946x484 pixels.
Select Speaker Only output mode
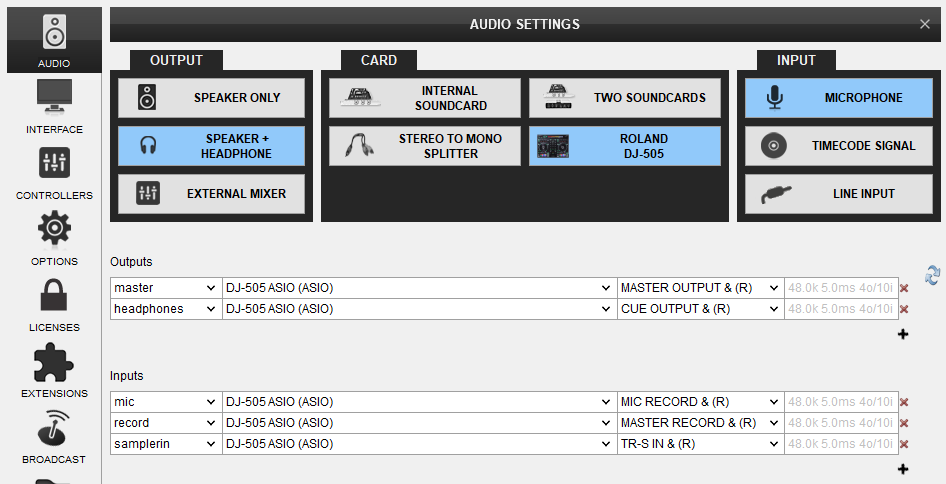pos(211,98)
